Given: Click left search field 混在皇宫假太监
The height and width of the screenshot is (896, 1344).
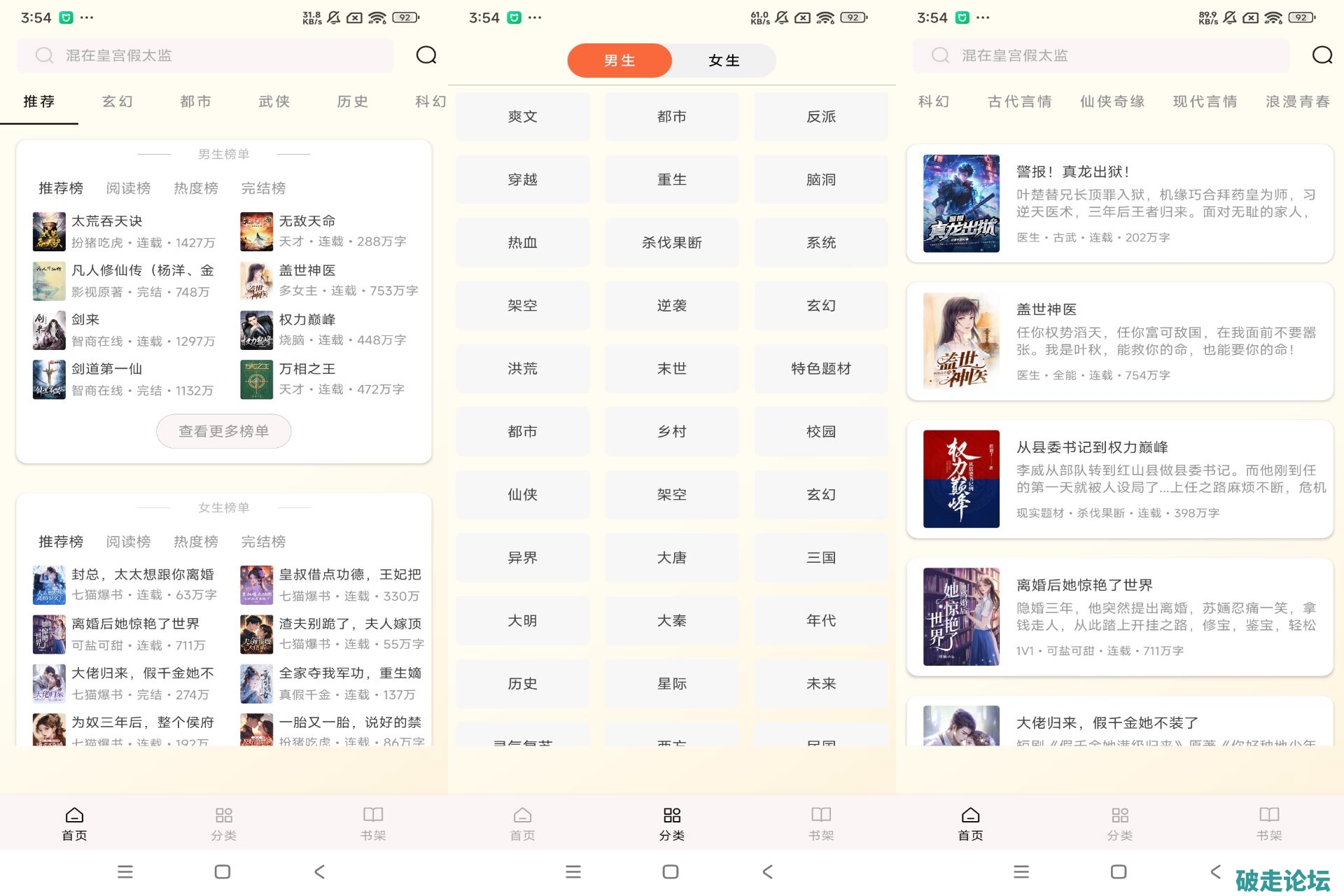Looking at the screenshot, I should tap(204, 55).
